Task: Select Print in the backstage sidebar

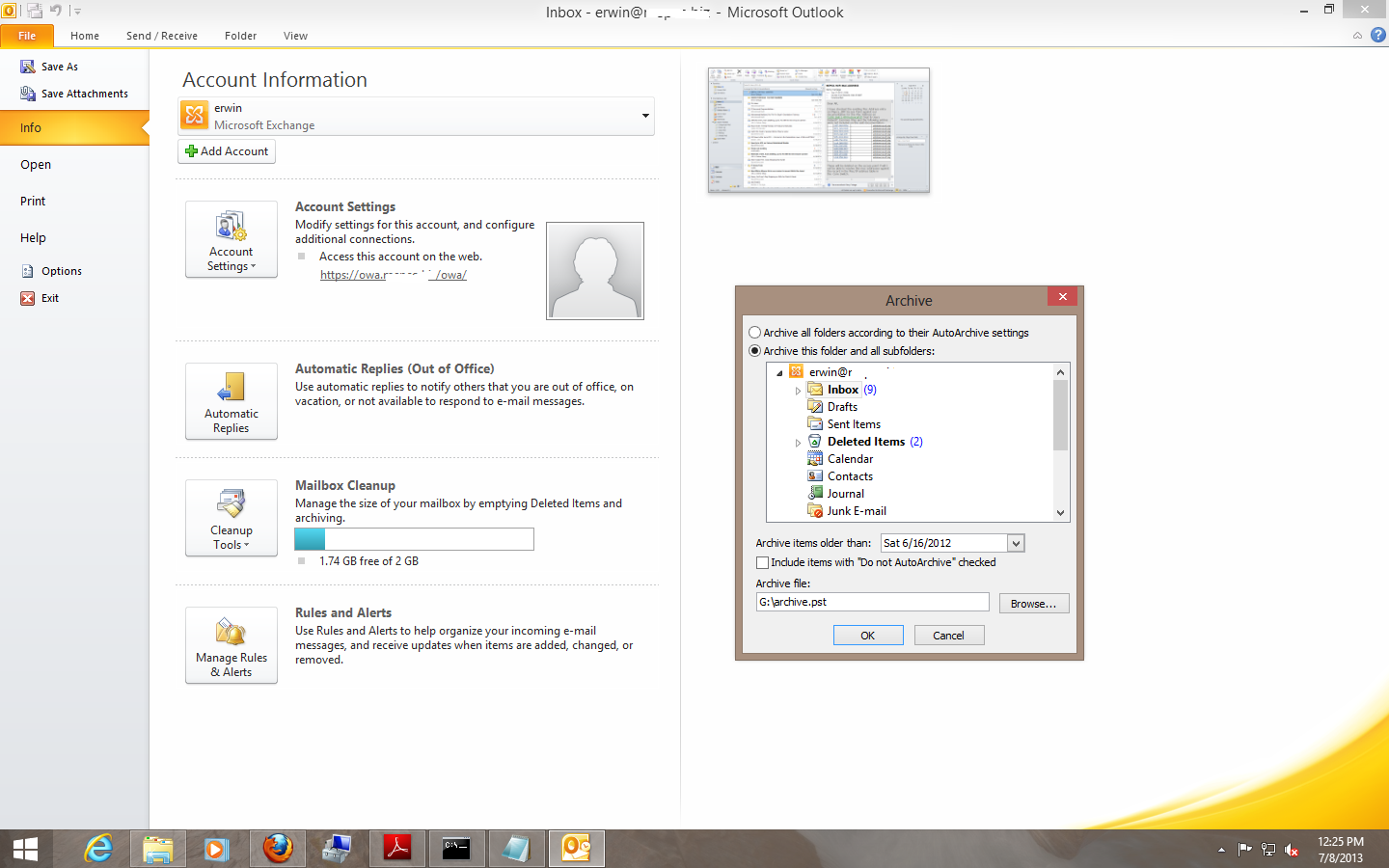Action: coord(33,202)
